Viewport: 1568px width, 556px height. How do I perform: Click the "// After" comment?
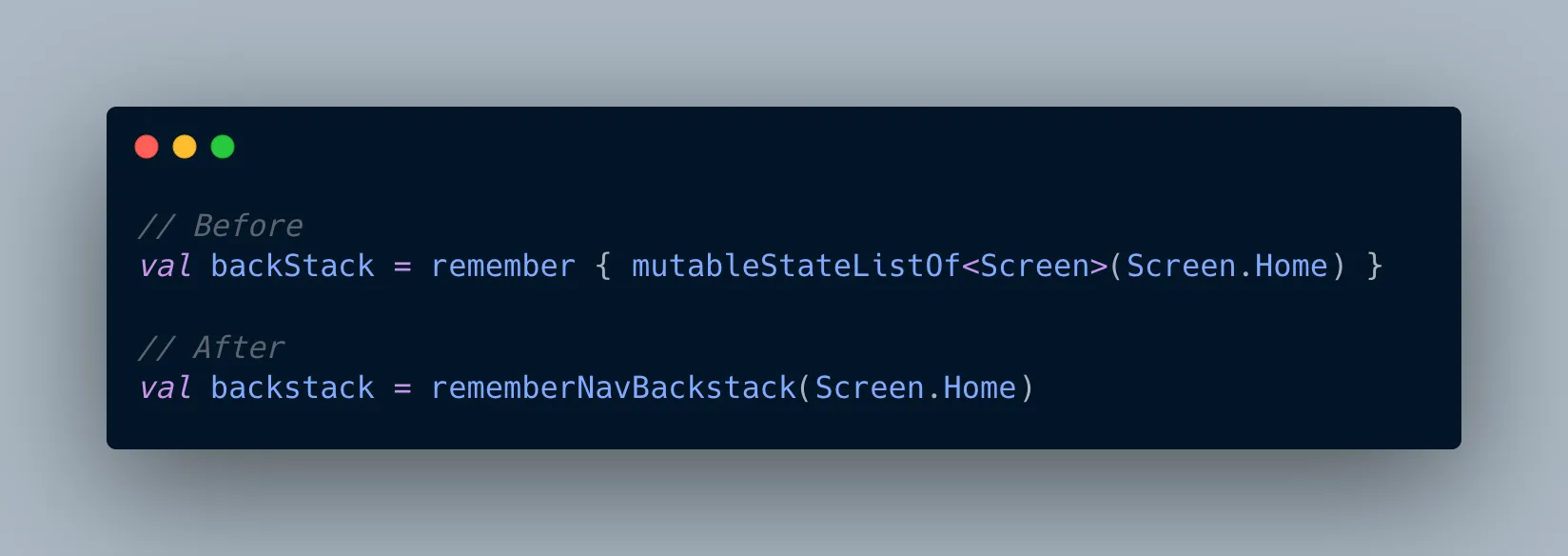[211, 348]
